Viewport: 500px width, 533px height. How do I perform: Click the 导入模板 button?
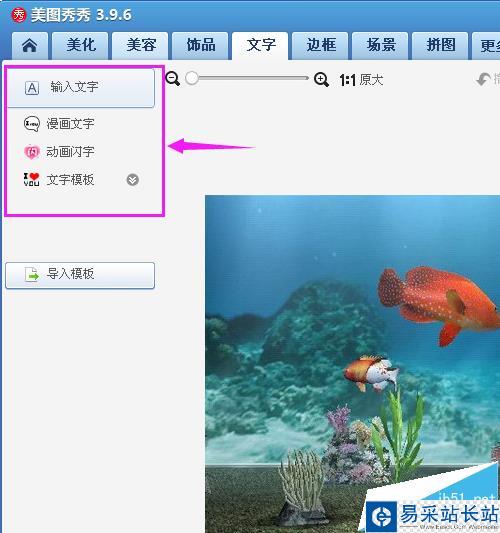(x=80, y=275)
